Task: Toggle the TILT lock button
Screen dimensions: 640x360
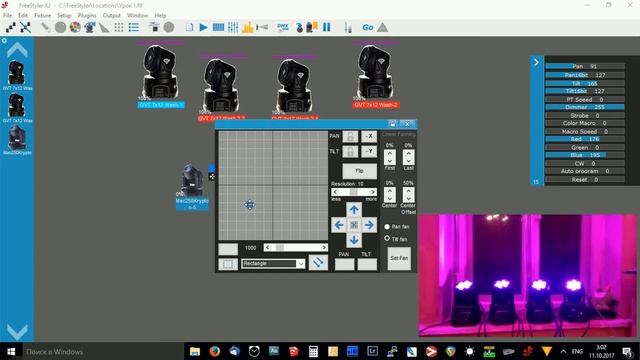Action: [350, 151]
